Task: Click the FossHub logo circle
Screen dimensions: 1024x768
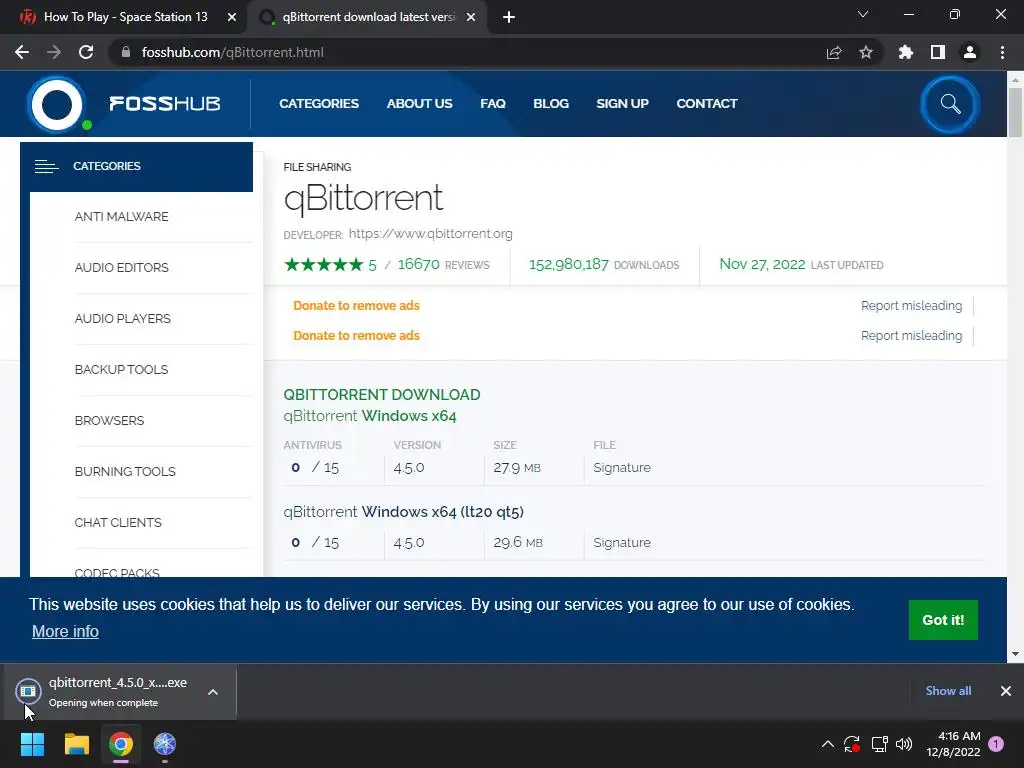Action: pyautogui.click(x=57, y=104)
